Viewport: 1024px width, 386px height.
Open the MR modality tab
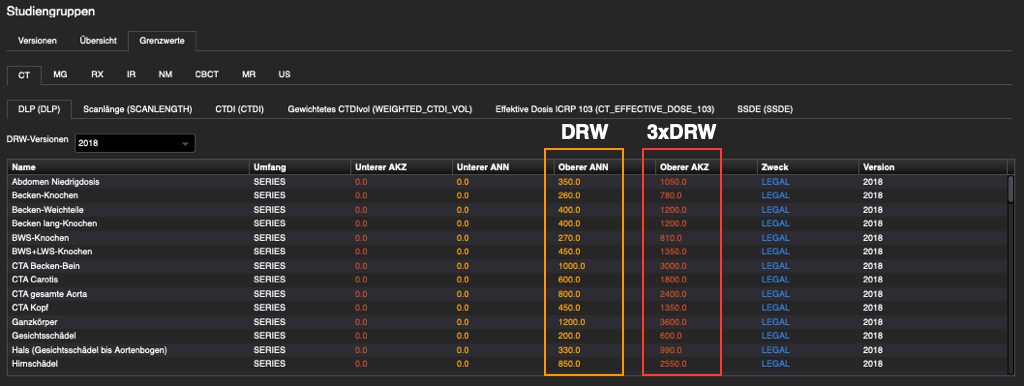(x=249, y=74)
